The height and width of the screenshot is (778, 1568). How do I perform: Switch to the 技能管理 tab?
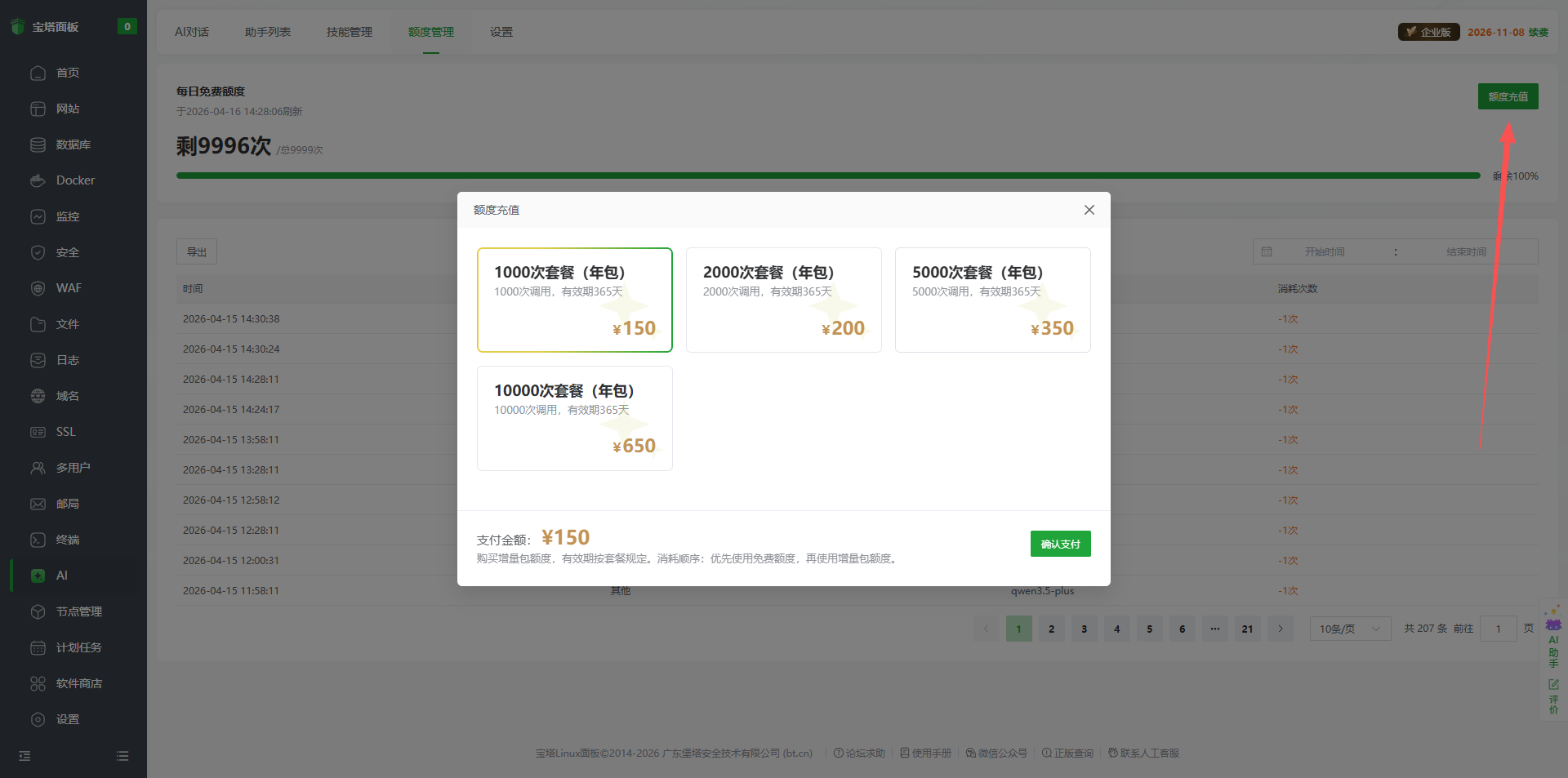349,32
